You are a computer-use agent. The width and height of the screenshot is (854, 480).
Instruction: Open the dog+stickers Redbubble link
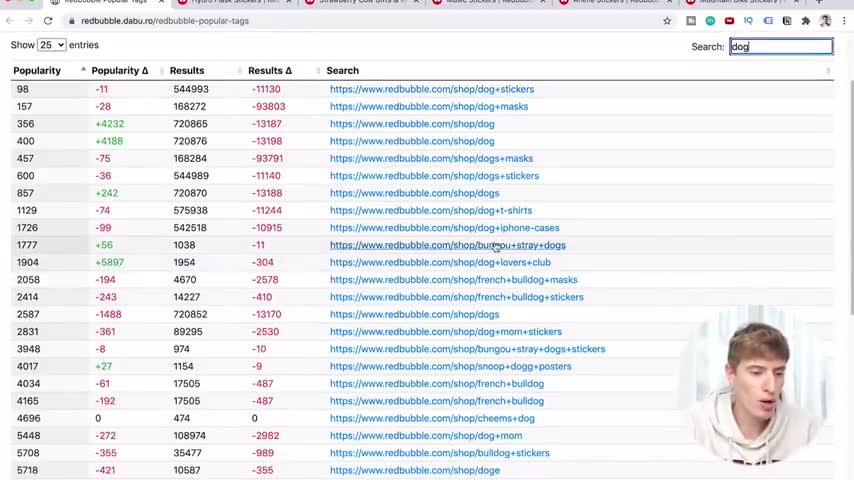coord(432,89)
